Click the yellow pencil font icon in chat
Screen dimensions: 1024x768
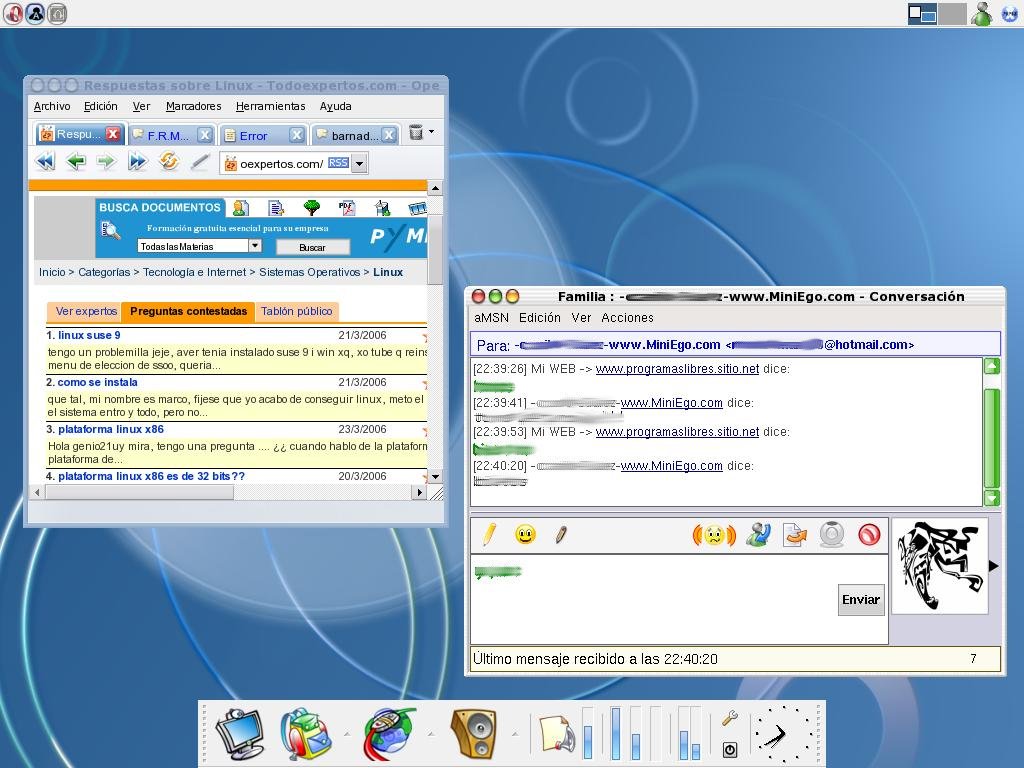[x=489, y=534]
